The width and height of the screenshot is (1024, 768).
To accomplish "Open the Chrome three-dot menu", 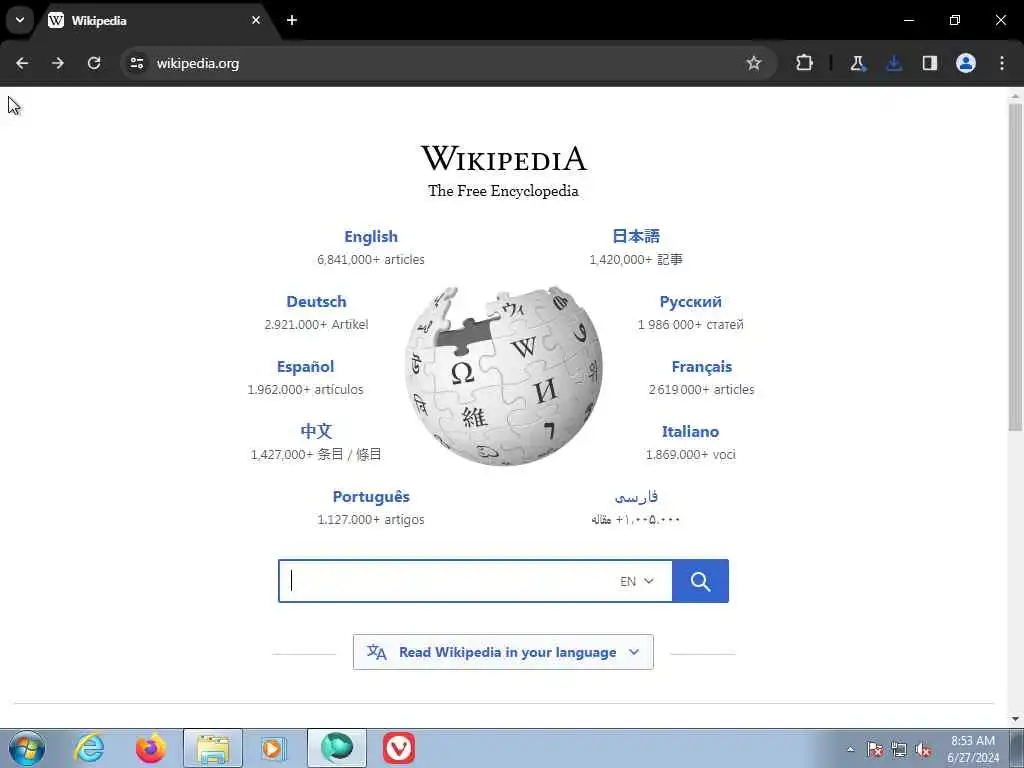I will pos(1002,63).
